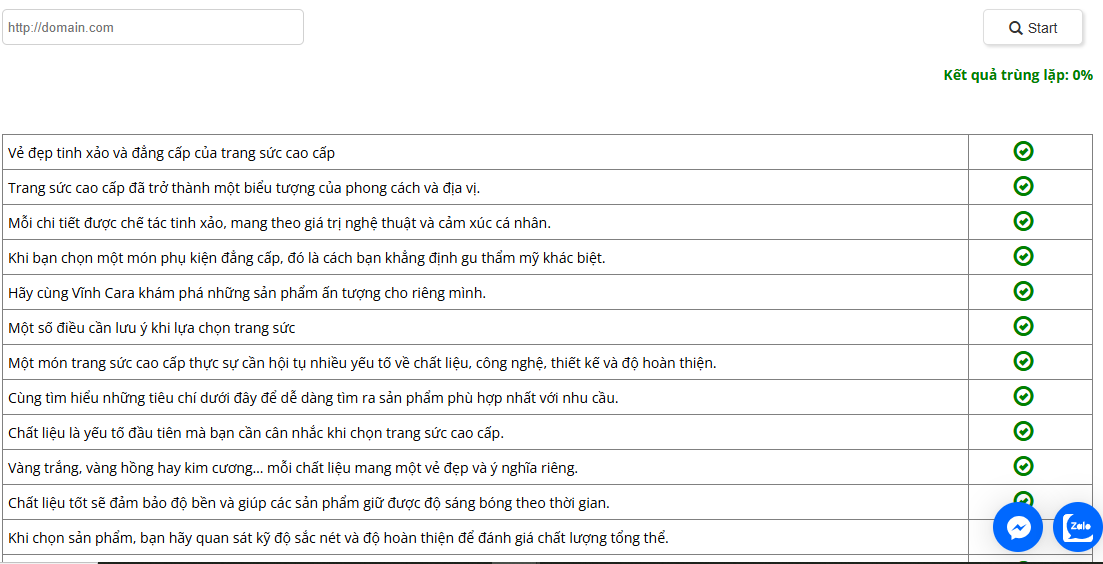Image resolution: width=1103 pixels, height=564 pixels.
Task: Click check icon for 'Vàng trắng, vàng hồng' row
Action: (x=1024, y=466)
